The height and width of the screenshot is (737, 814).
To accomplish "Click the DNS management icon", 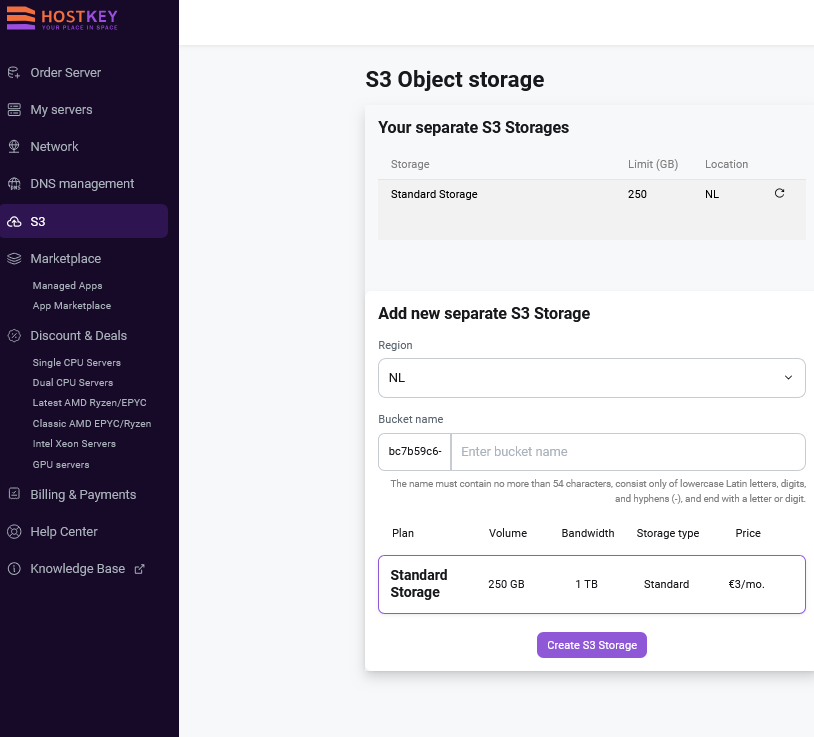I will [x=14, y=184].
